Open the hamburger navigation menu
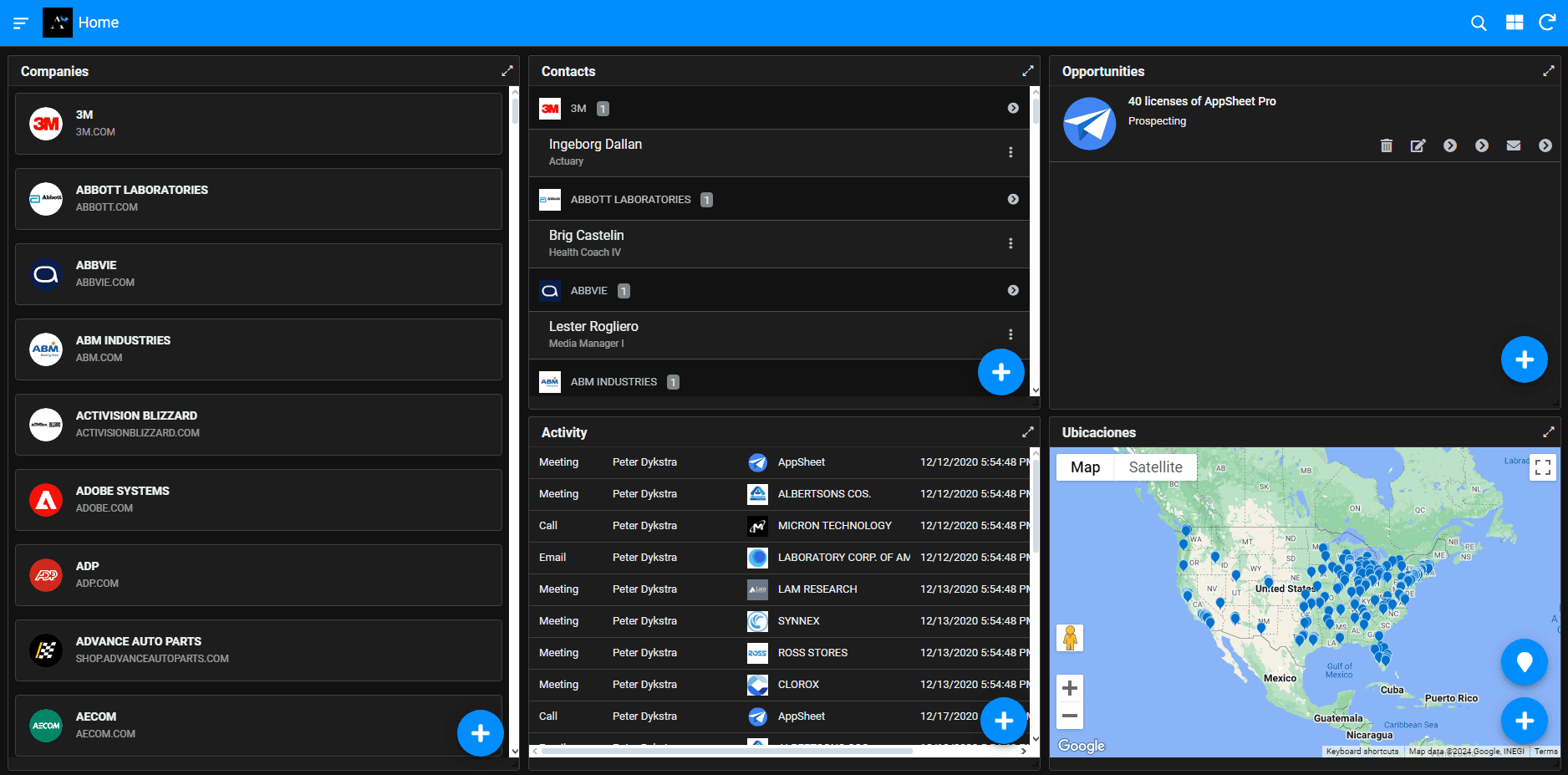Image resolution: width=1568 pixels, height=775 pixels. 21,23
